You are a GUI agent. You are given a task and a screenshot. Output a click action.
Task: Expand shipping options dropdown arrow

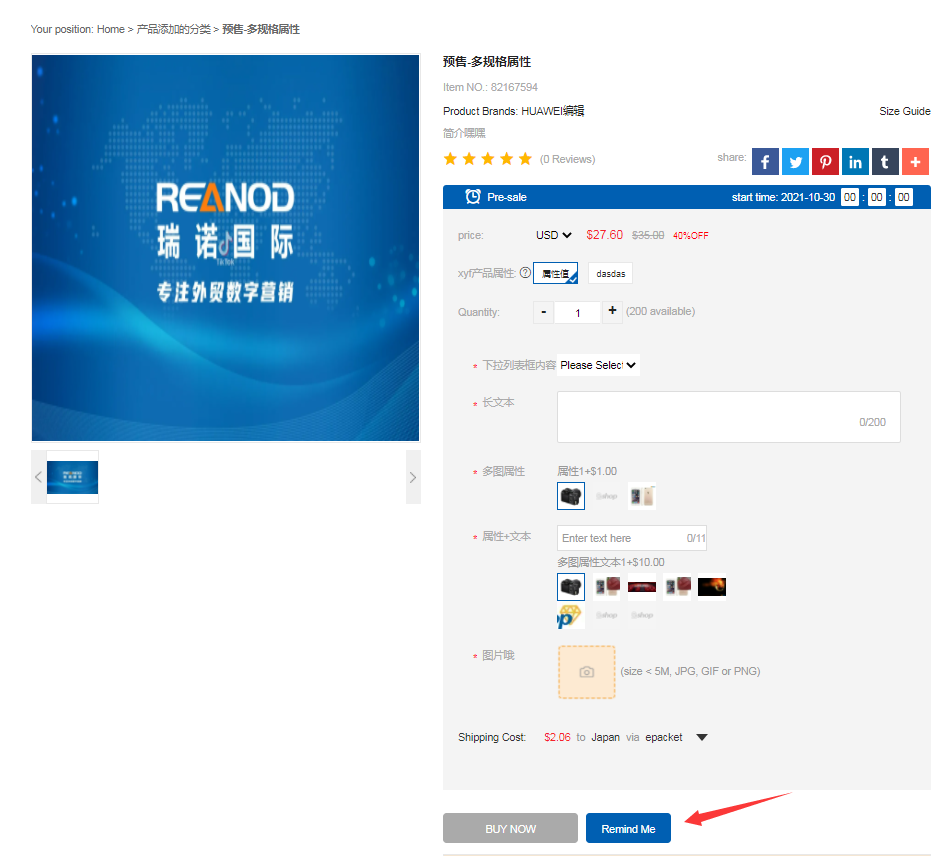point(702,737)
